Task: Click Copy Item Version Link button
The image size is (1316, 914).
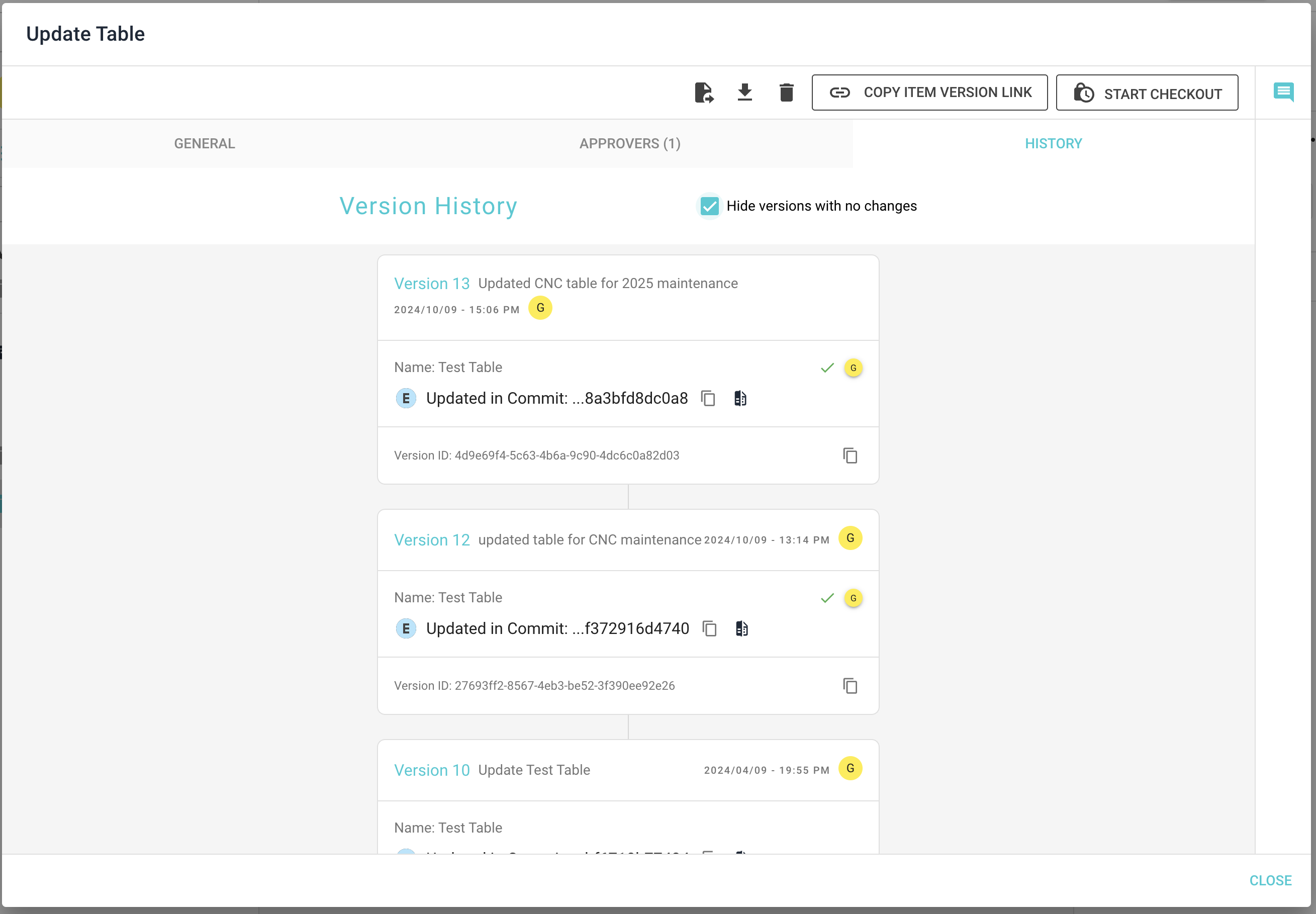Action: [929, 93]
